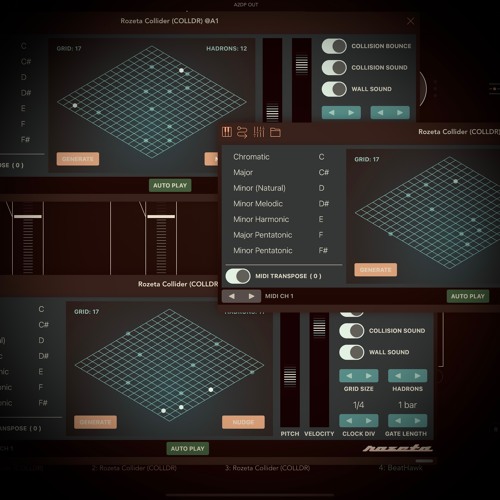Choose root note D# in front window

pyautogui.click(x=323, y=204)
